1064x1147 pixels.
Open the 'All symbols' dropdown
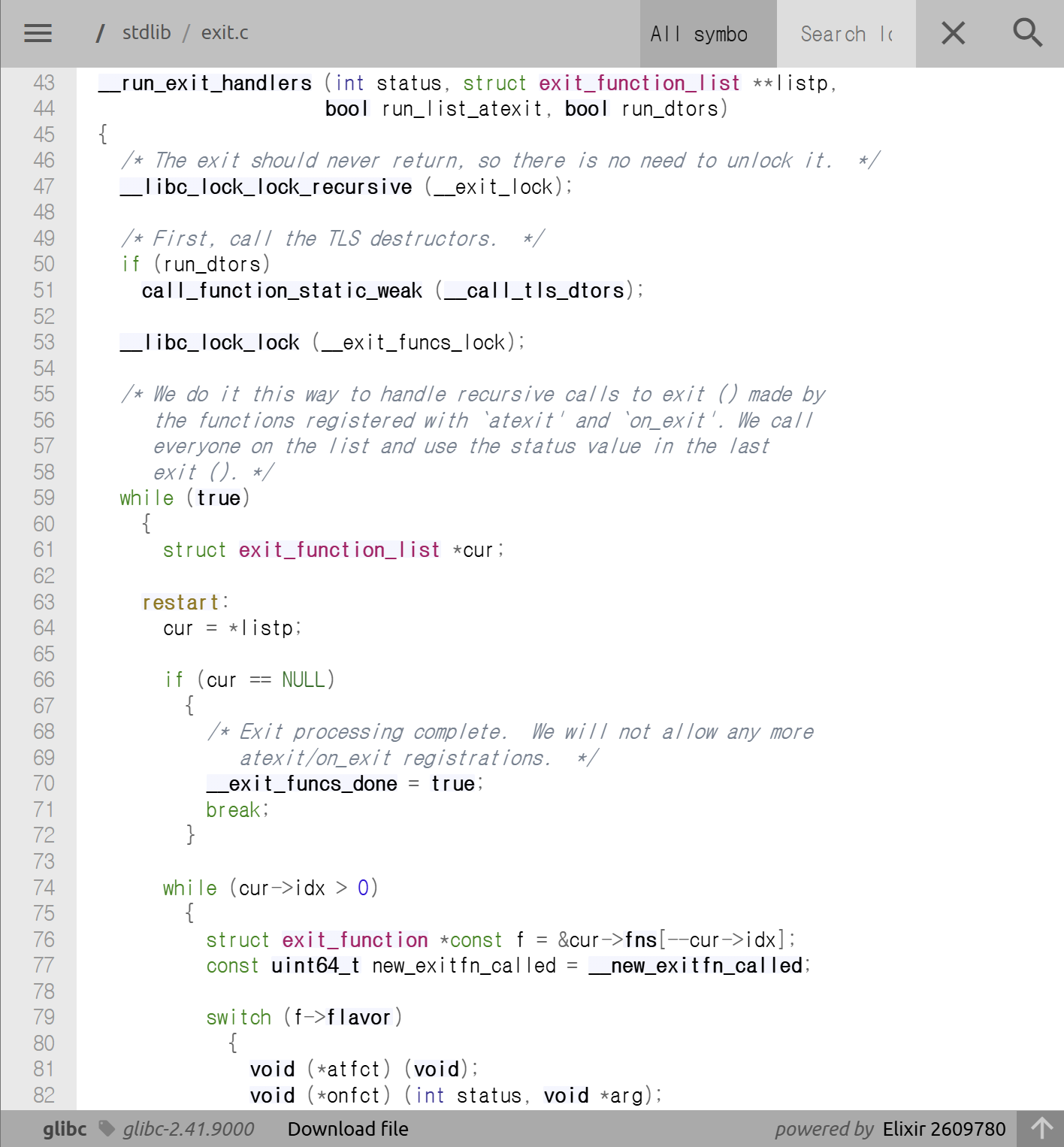(x=708, y=34)
